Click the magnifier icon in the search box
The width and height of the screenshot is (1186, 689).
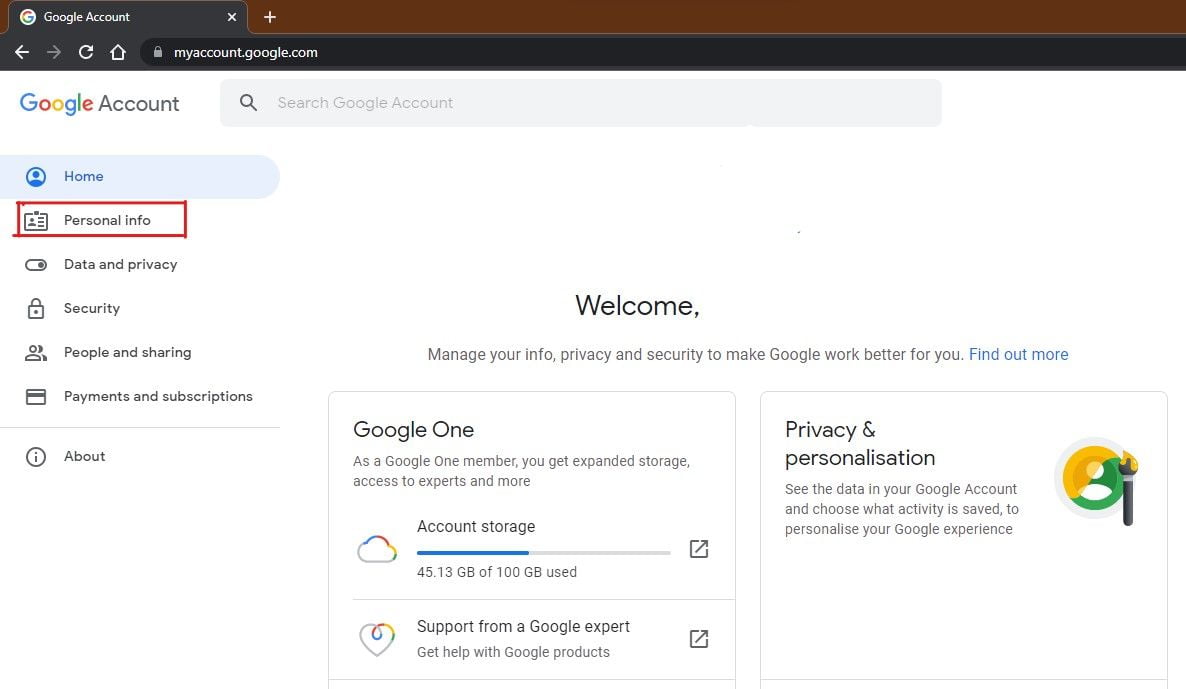point(249,103)
